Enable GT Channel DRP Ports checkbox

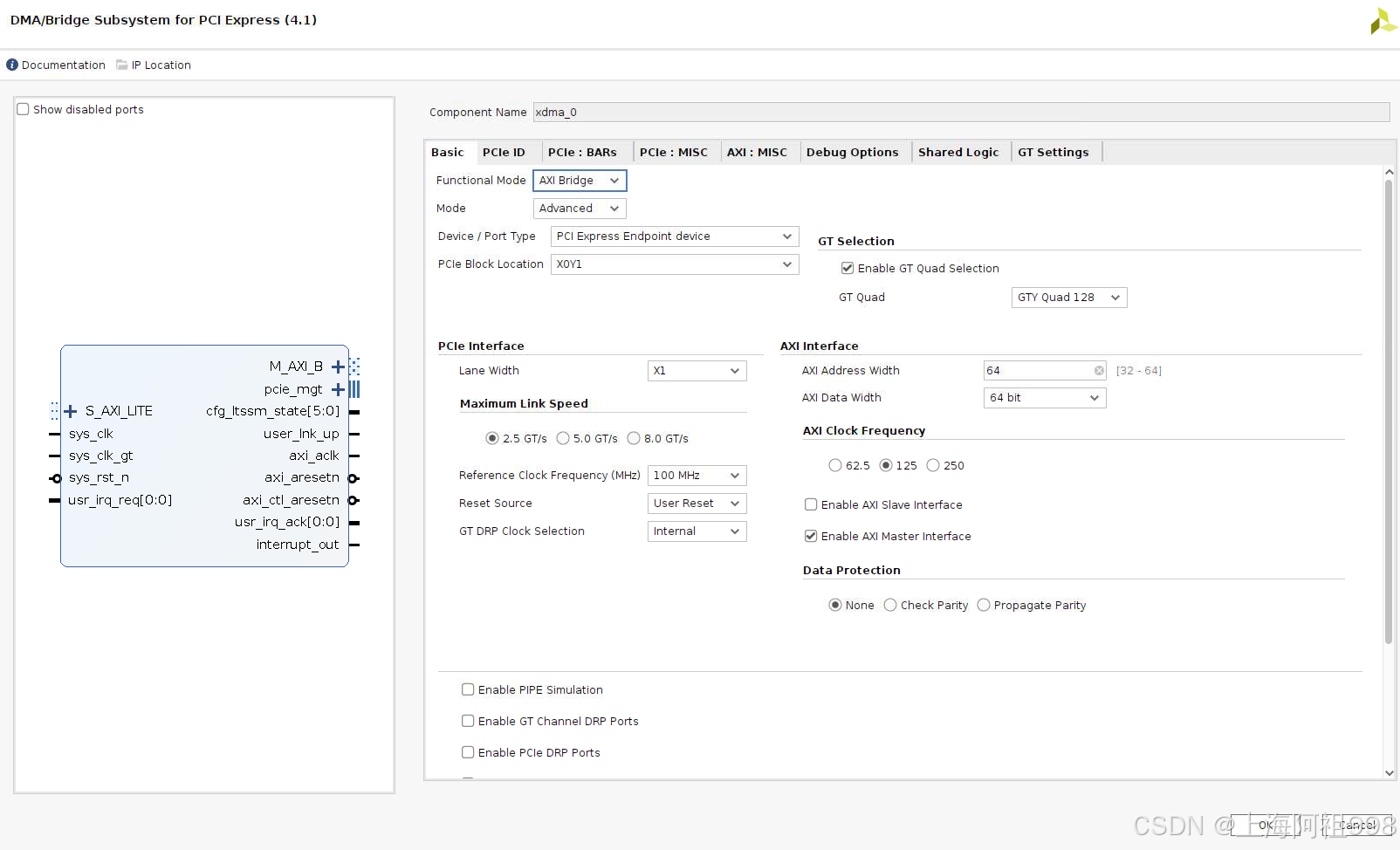(468, 722)
